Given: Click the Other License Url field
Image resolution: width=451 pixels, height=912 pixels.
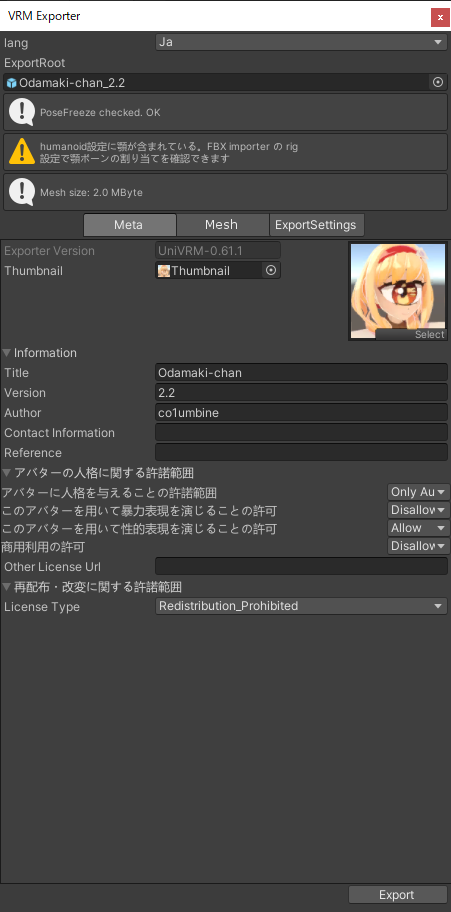Looking at the screenshot, I should point(301,566).
